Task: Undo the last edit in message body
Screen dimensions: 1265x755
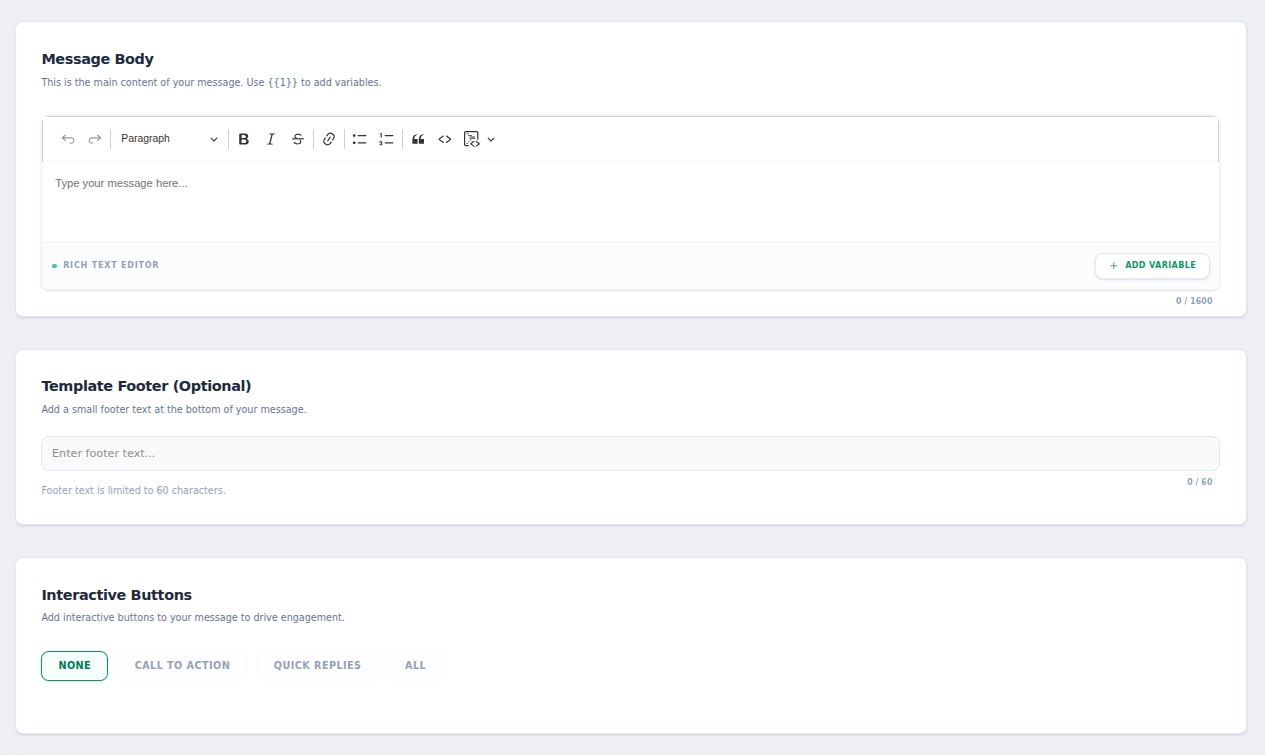Action: pos(68,139)
